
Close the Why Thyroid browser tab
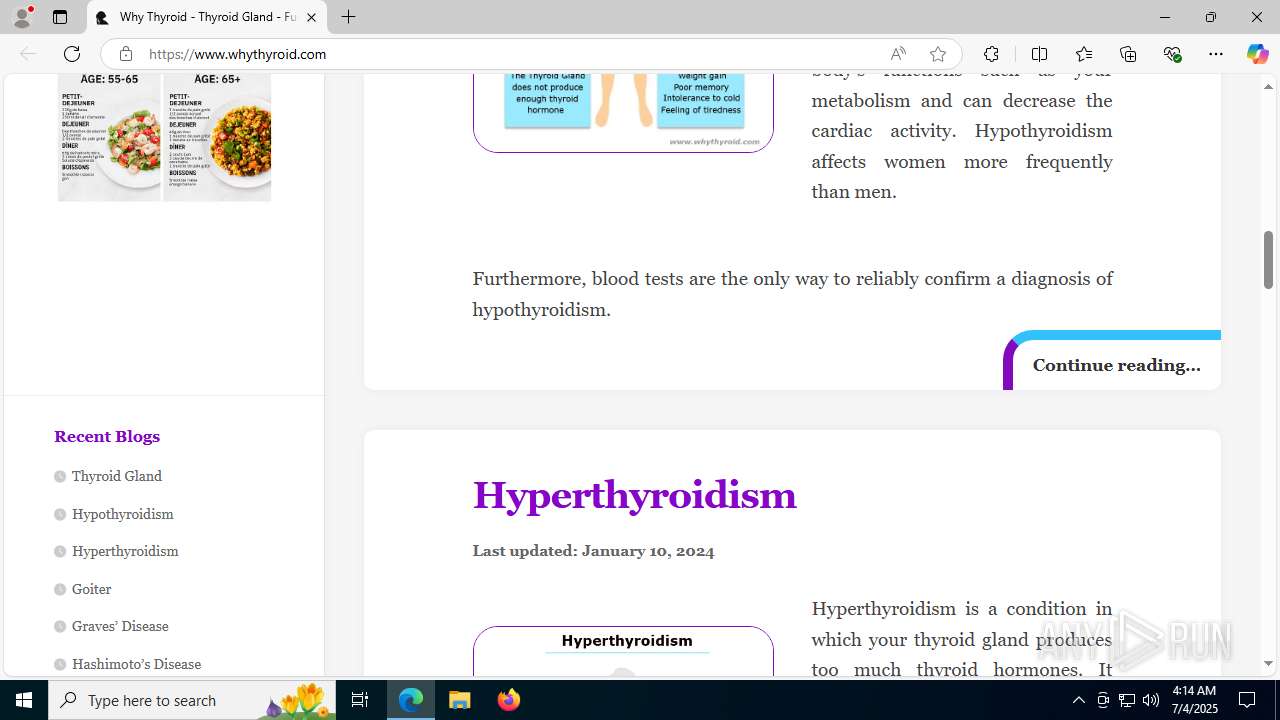(311, 17)
